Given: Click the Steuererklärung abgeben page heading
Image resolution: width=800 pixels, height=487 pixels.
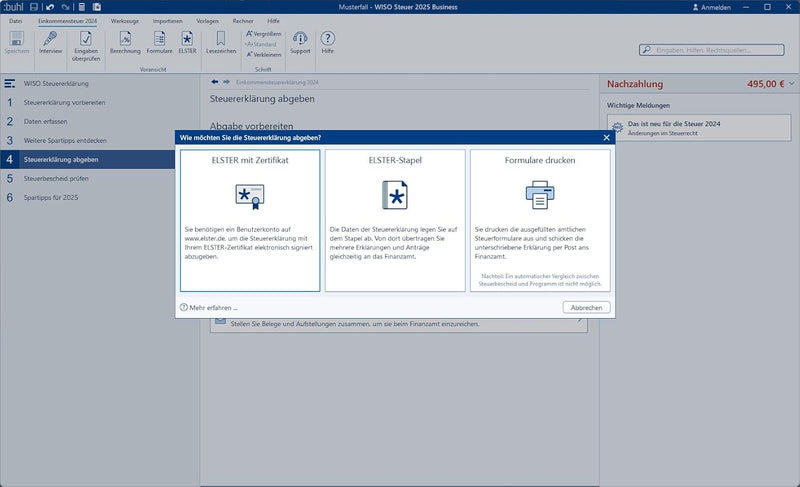Looking at the screenshot, I should (x=262, y=99).
